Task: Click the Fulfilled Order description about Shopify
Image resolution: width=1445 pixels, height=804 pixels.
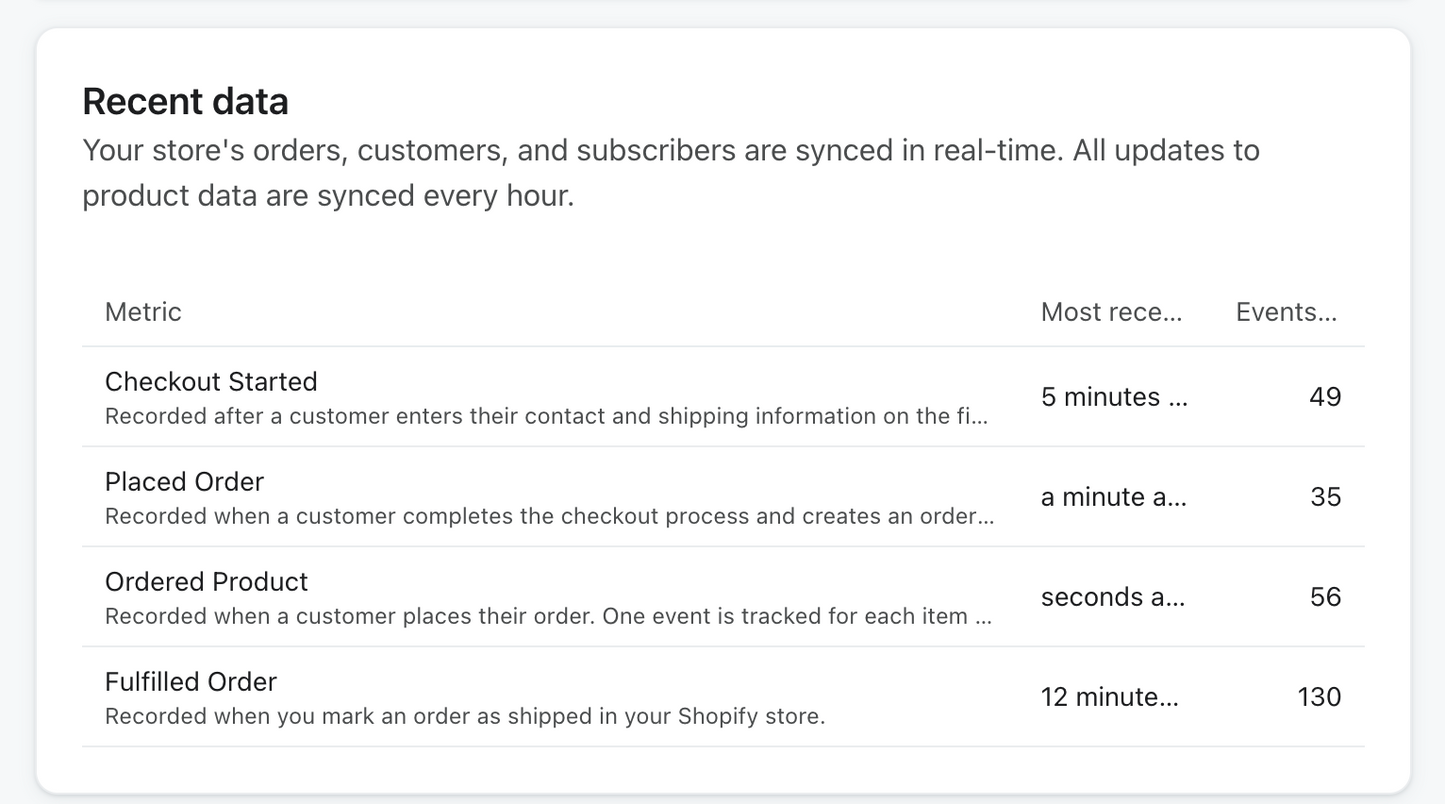Action: pyautogui.click(x=465, y=716)
